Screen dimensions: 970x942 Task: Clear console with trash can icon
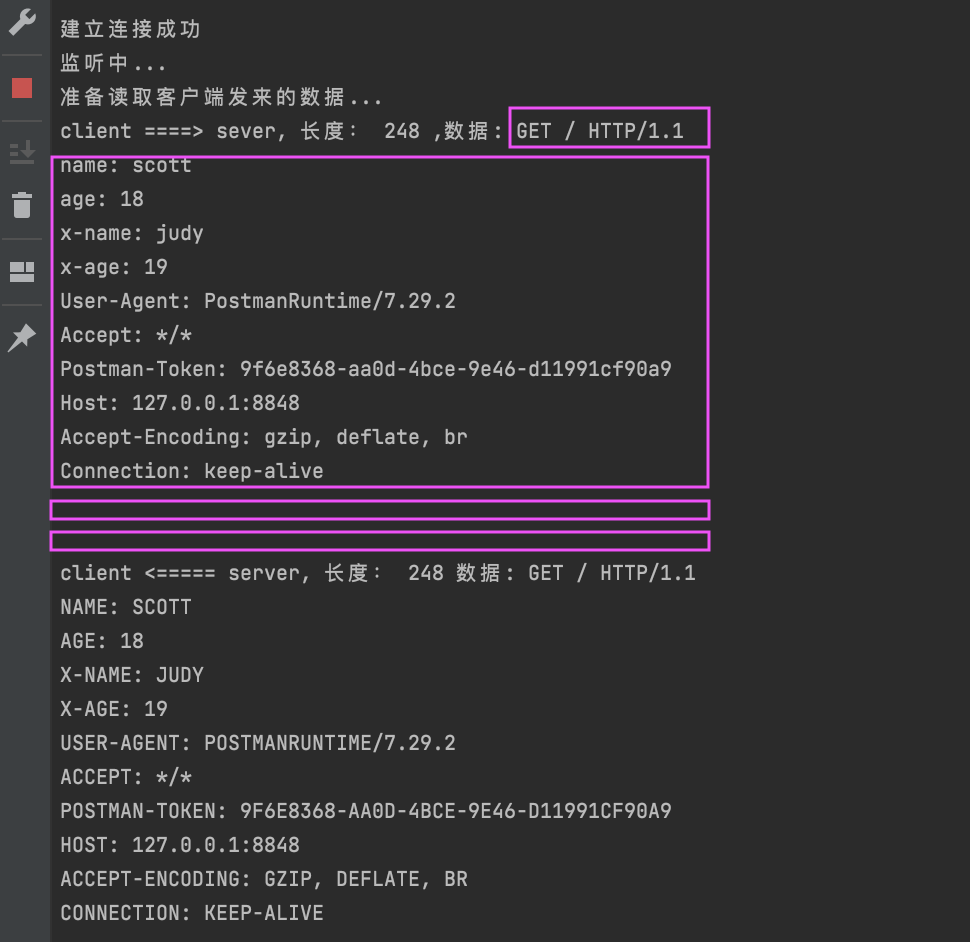point(22,205)
